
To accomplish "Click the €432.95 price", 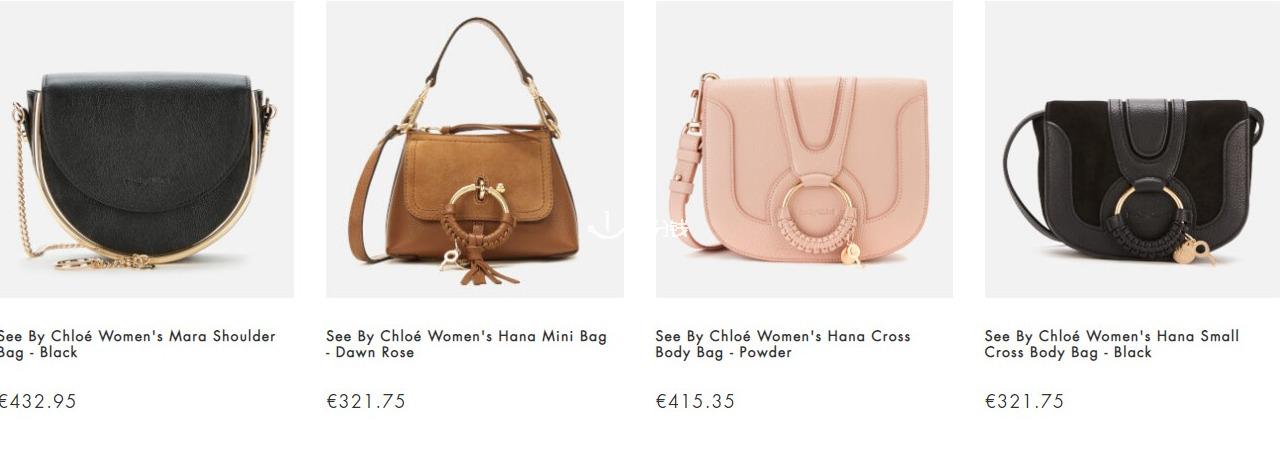I will coord(38,401).
